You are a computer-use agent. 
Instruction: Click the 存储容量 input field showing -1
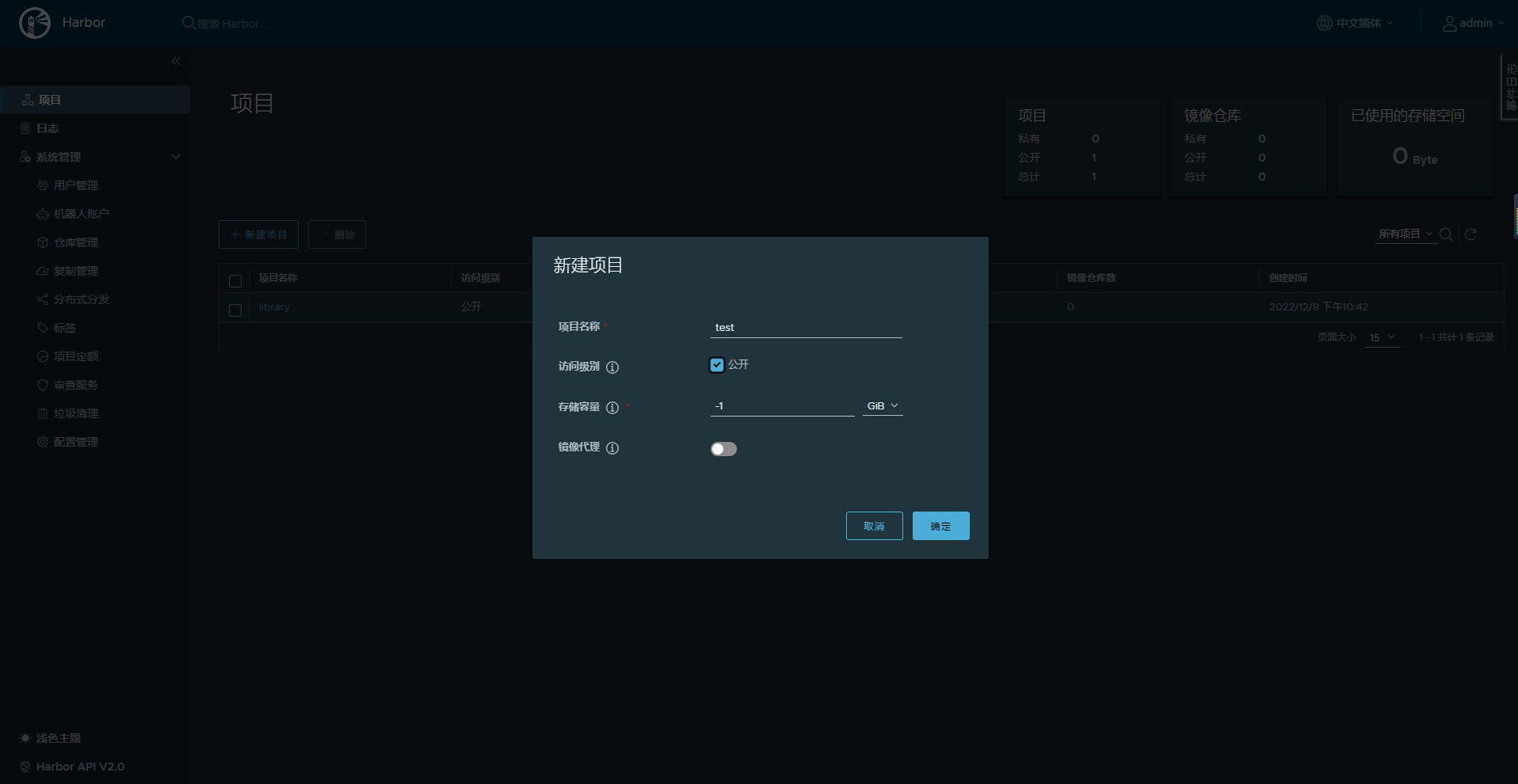(x=783, y=406)
